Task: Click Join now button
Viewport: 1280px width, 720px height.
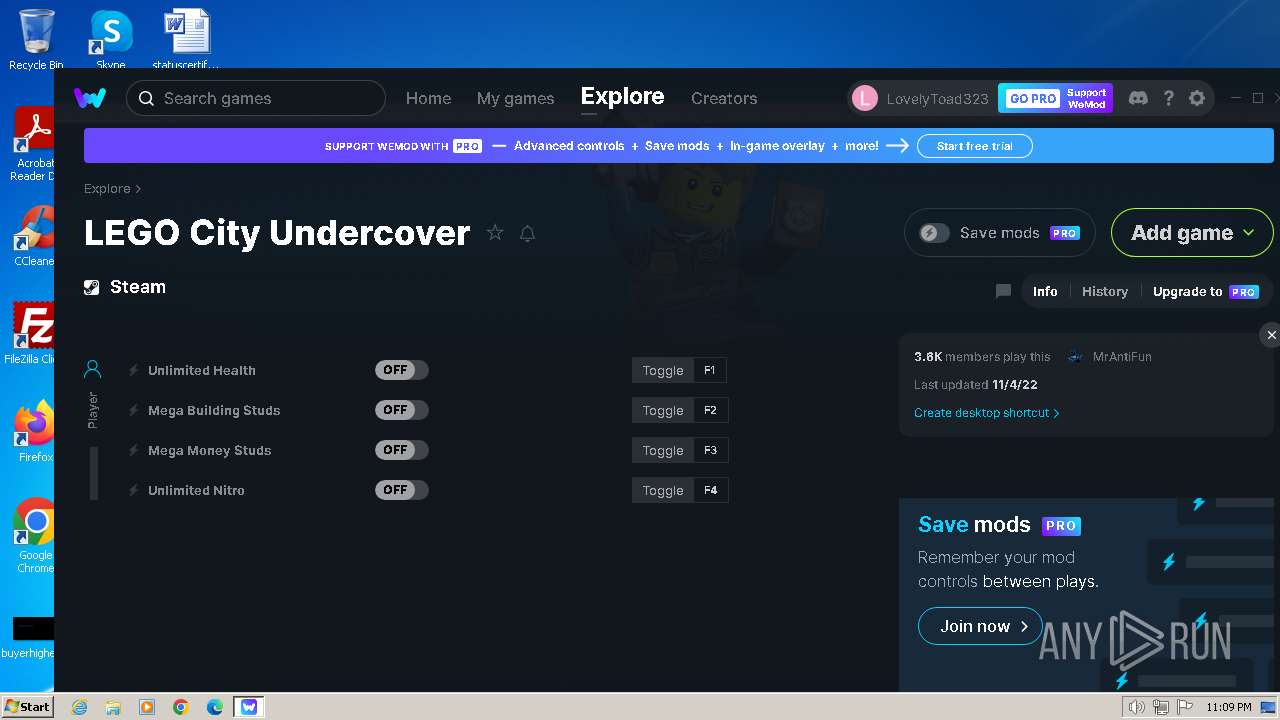Action: [980, 626]
